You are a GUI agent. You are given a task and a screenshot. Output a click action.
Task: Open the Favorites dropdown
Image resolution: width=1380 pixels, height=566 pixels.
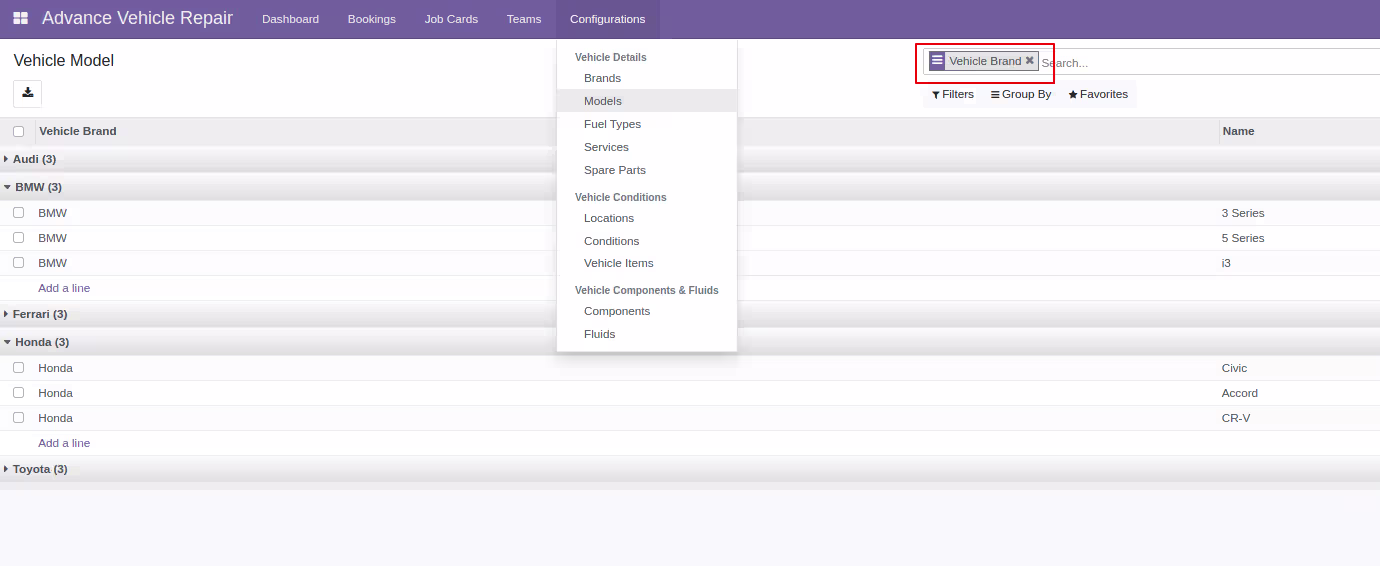1098,94
